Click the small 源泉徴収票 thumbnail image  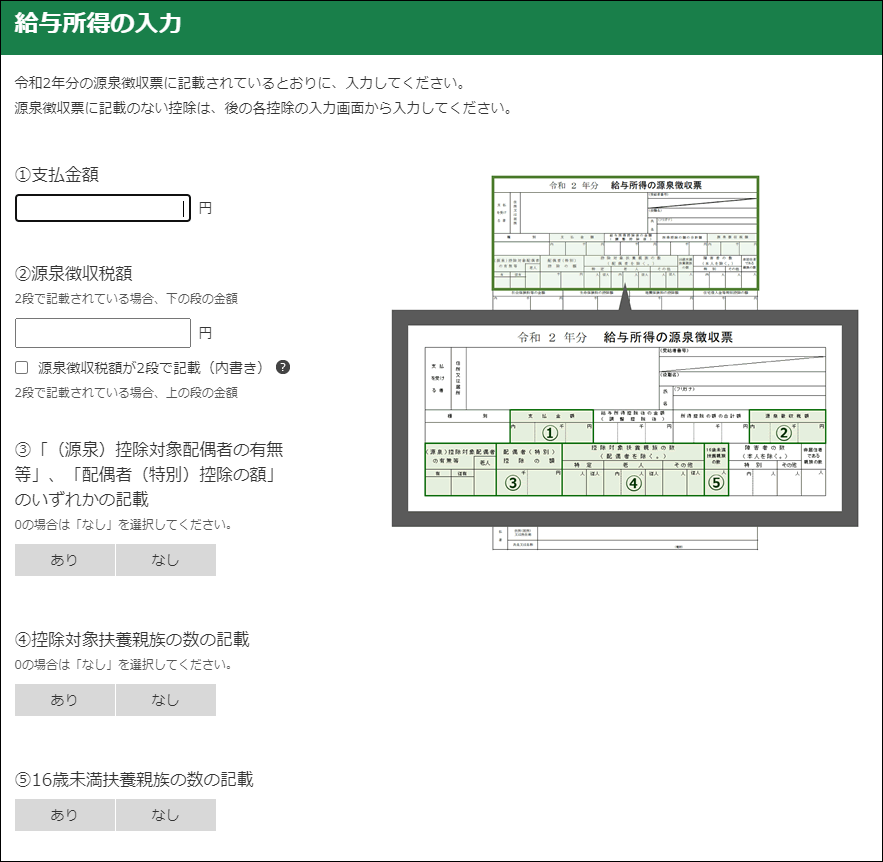pyautogui.click(x=625, y=233)
